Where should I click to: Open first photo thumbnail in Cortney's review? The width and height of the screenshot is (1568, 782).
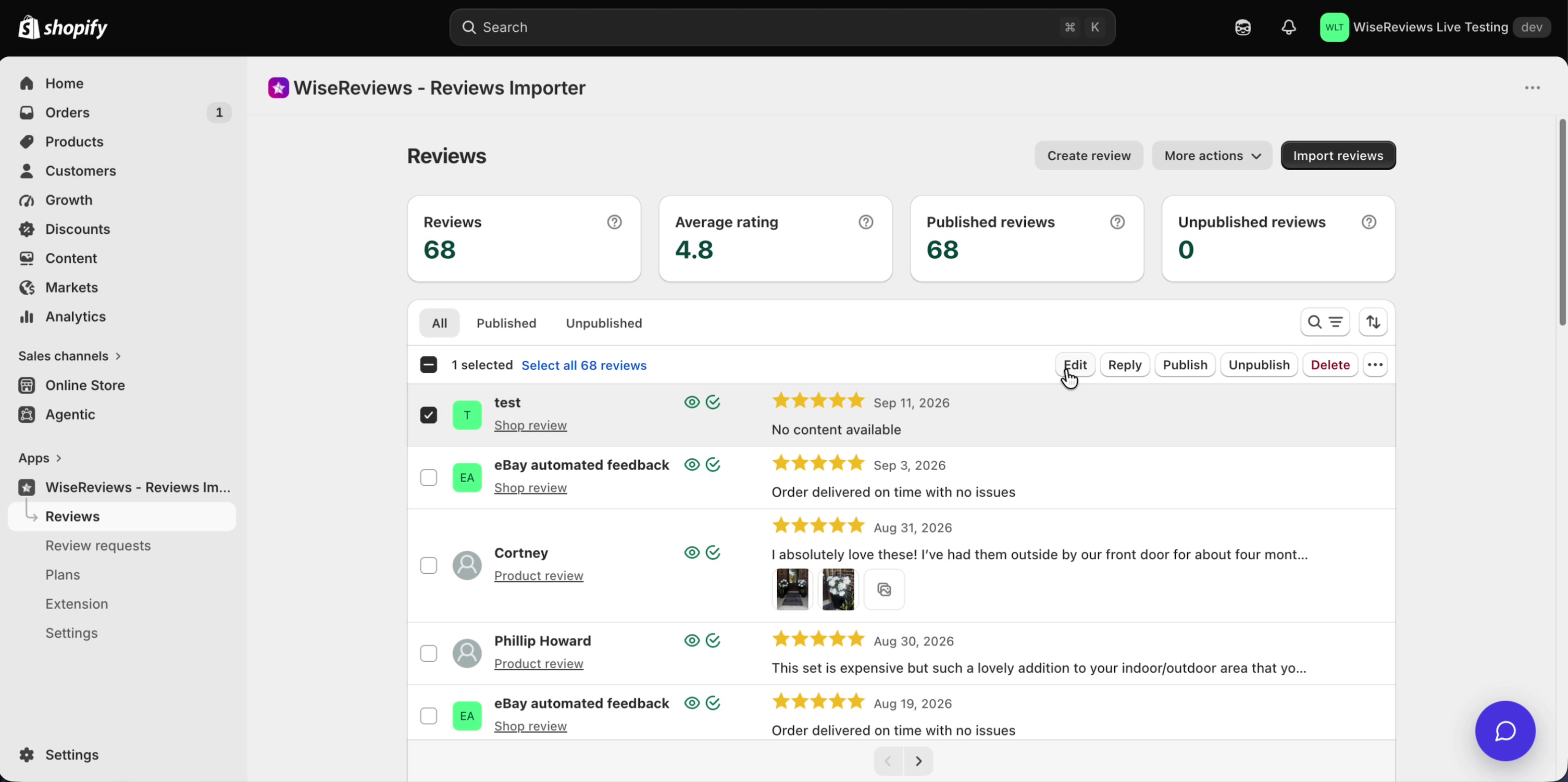coord(792,589)
